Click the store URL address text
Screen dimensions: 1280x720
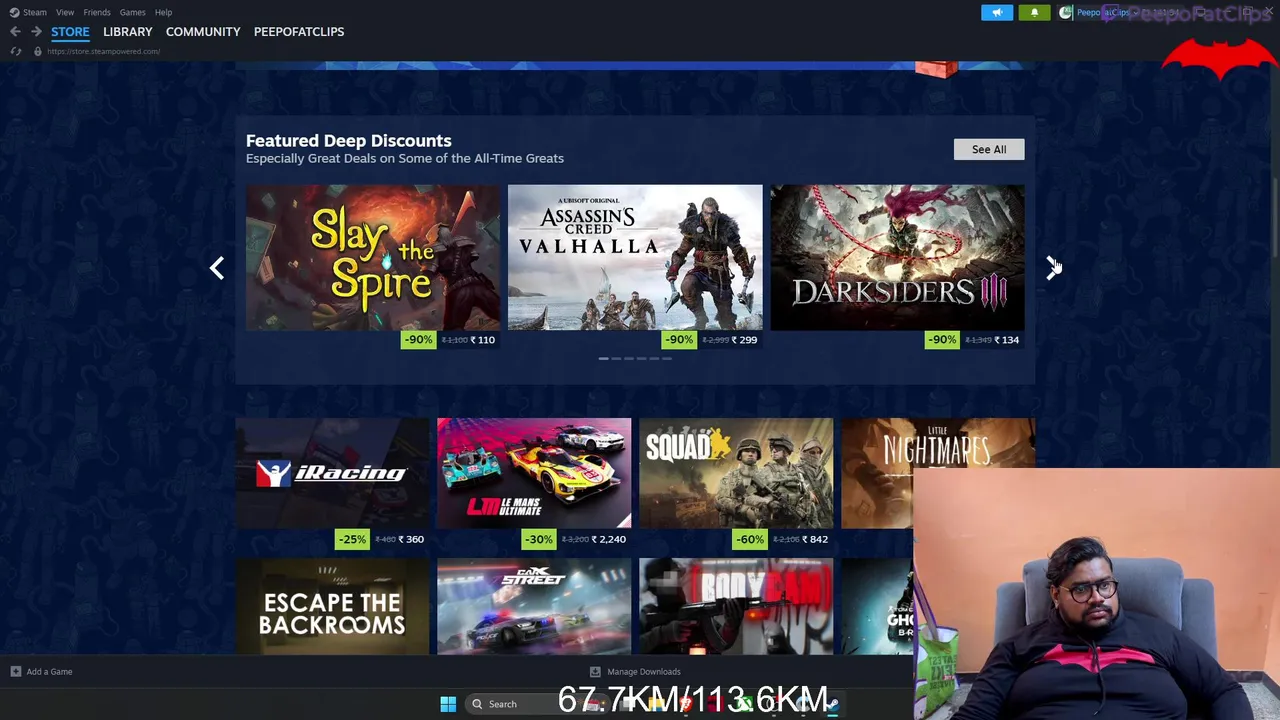[x=103, y=51]
